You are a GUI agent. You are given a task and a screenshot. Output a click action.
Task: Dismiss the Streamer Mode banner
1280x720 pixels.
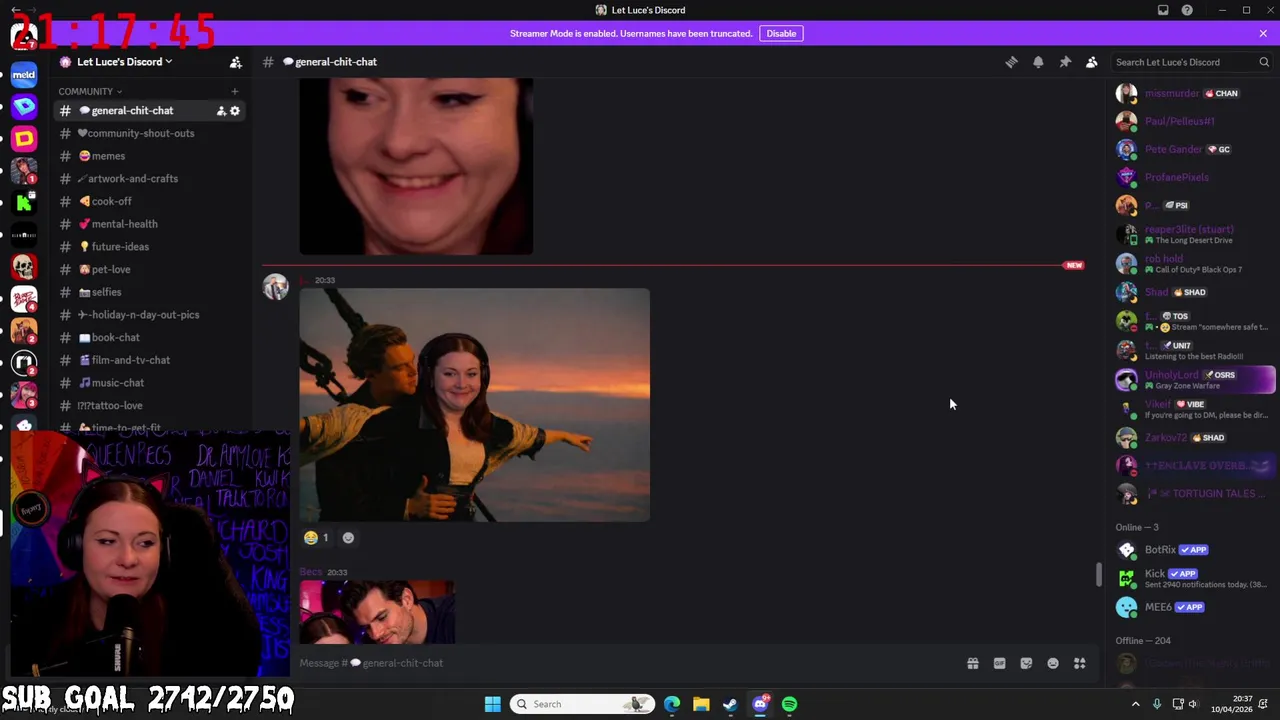tap(1263, 33)
